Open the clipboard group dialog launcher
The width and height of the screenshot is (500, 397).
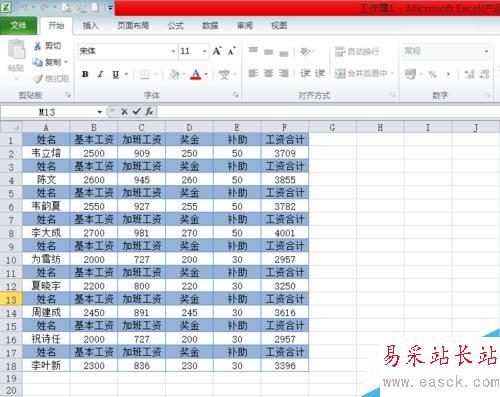tap(68, 95)
